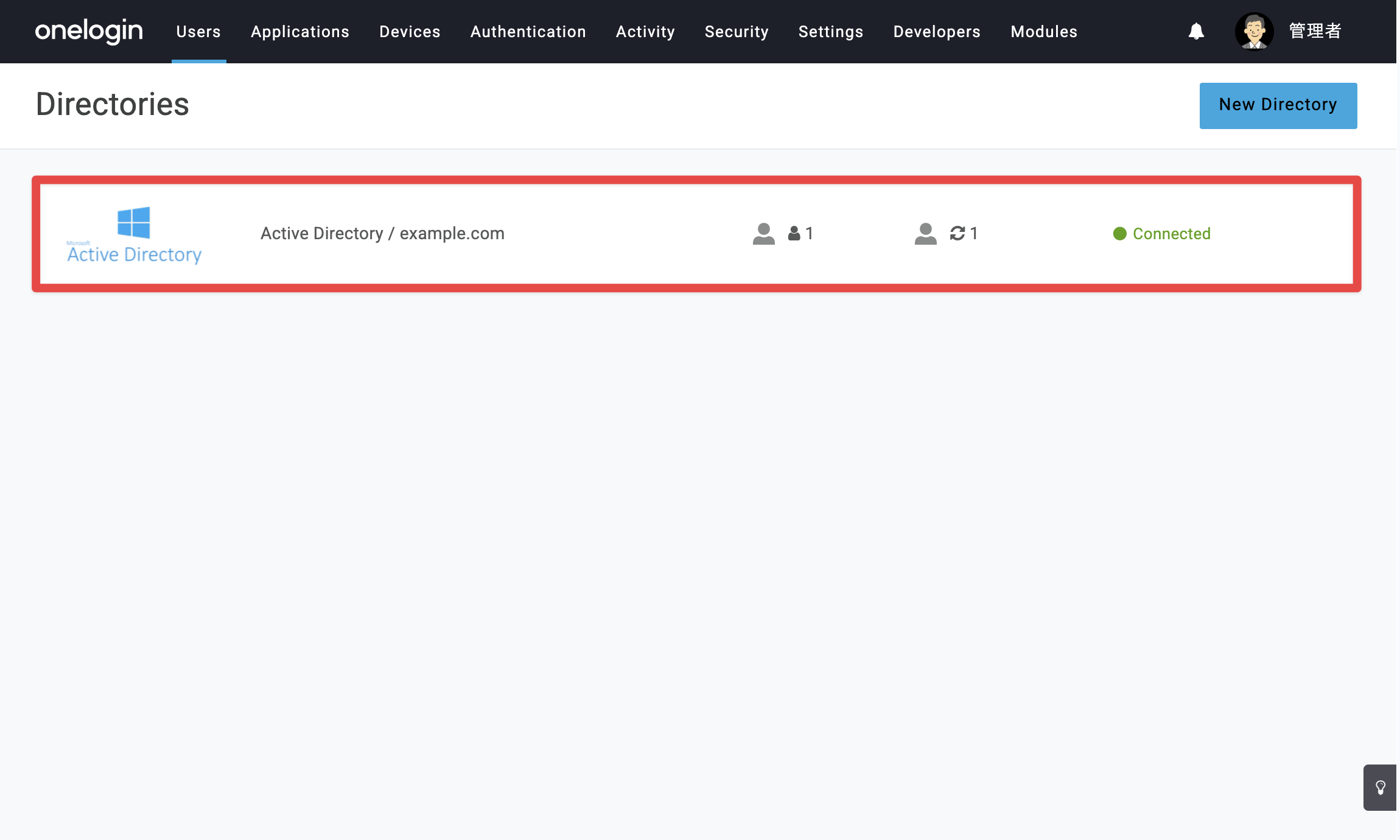The height and width of the screenshot is (840, 1400).
Task: Click the admin profile avatar
Action: [1254, 31]
